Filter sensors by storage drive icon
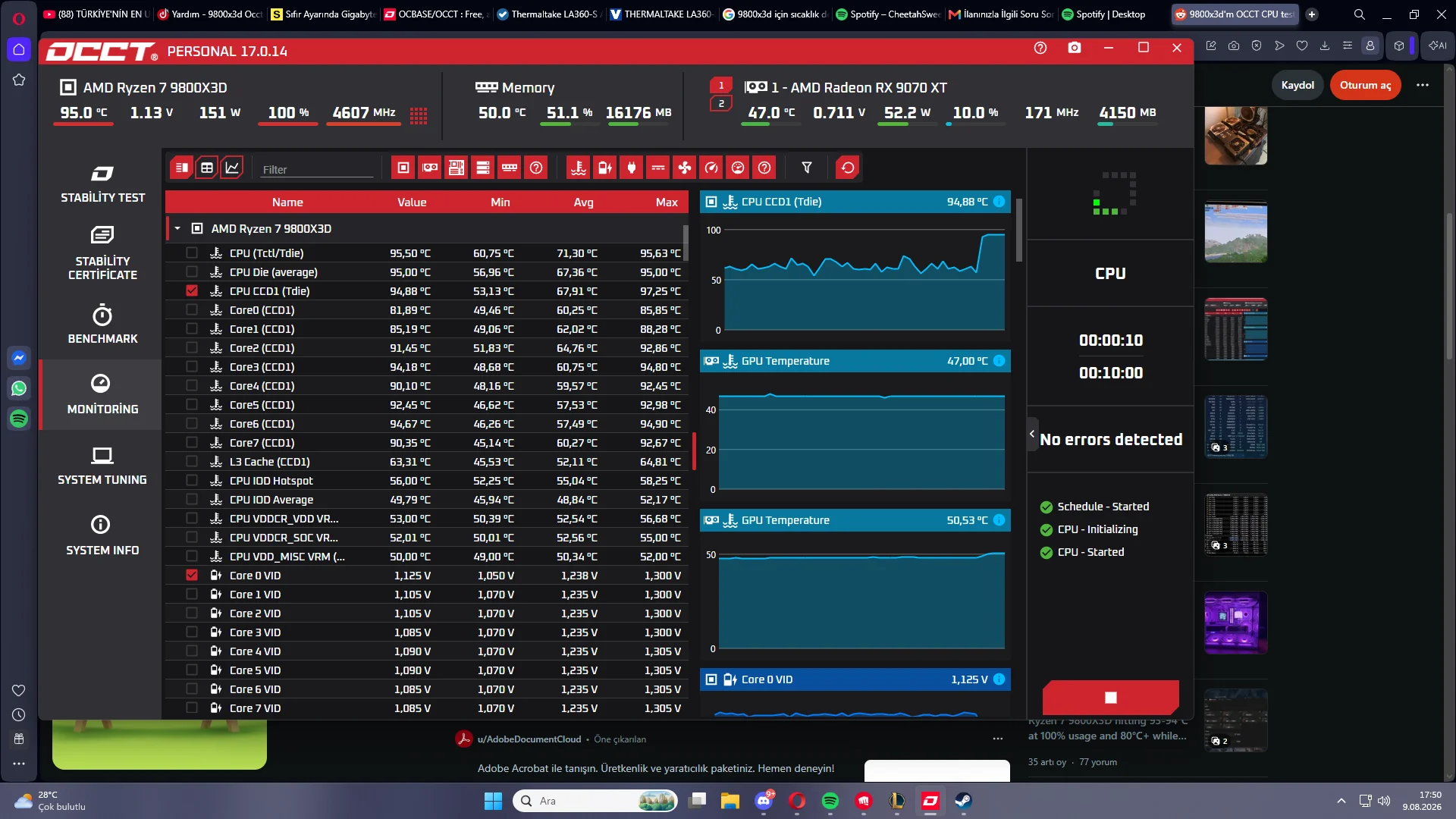 [x=483, y=168]
